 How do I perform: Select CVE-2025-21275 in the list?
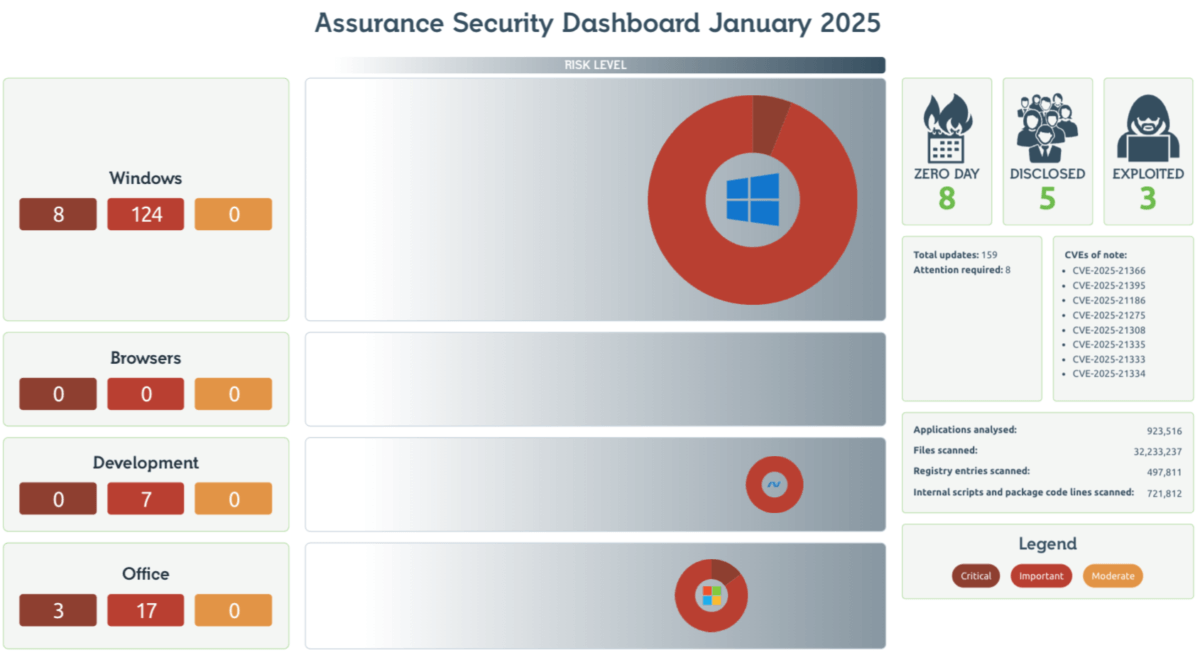pyautogui.click(x=1109, y=315)
